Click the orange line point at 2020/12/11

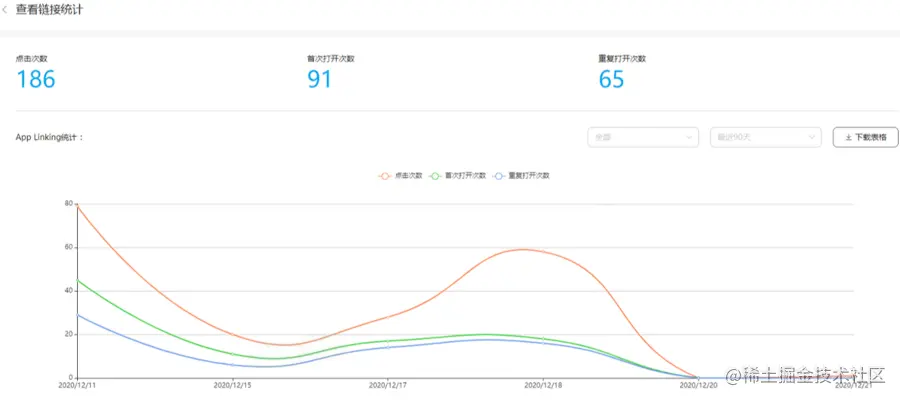tap(77, 206)
